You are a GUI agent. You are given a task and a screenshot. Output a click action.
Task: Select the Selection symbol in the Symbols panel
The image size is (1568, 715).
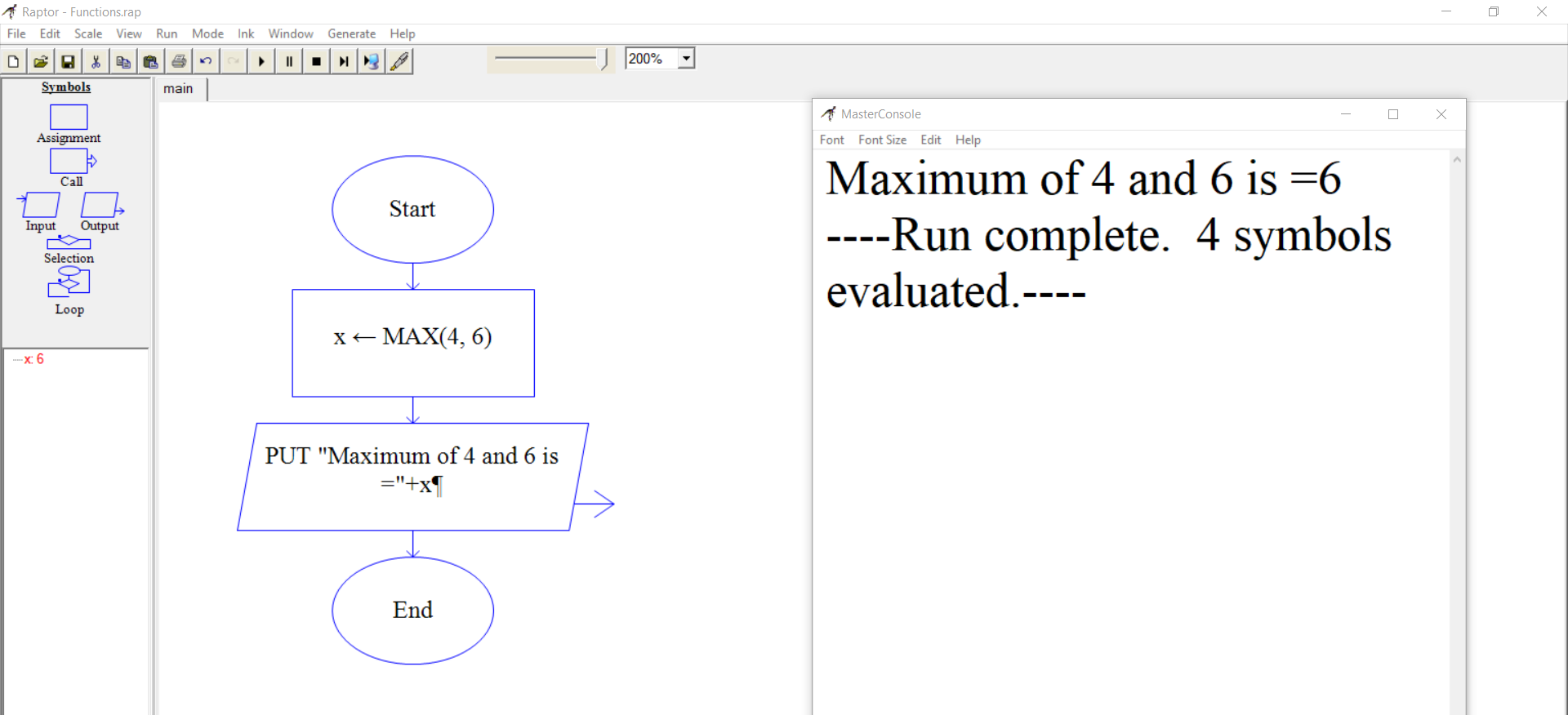69,242
